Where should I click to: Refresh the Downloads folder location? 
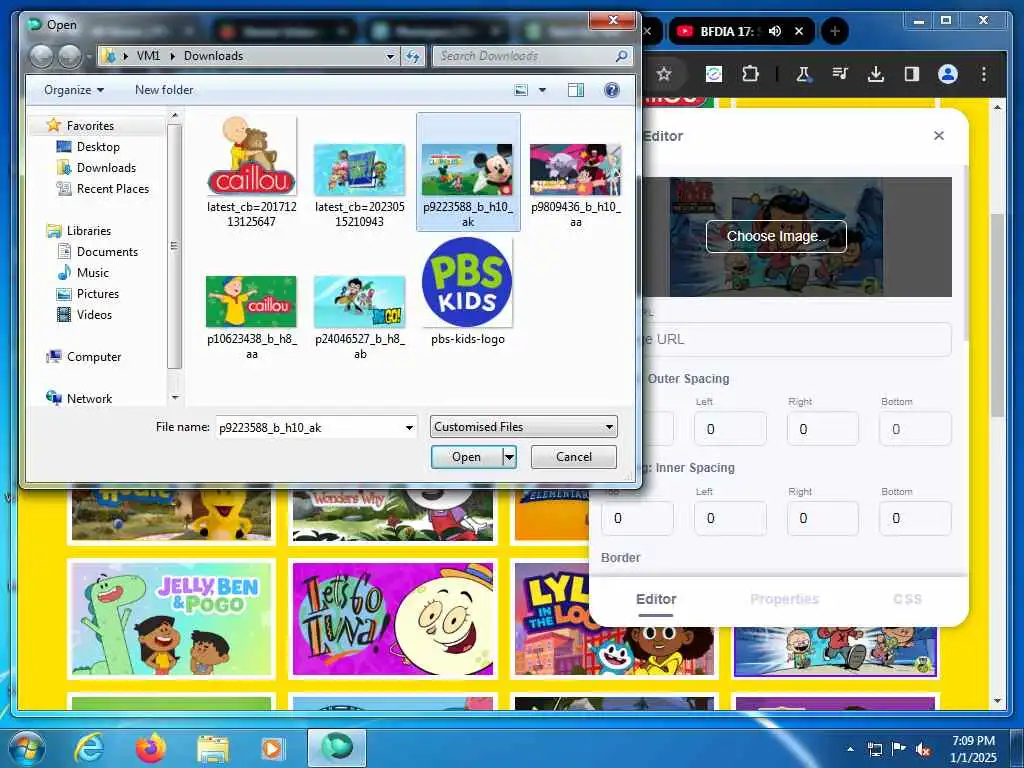tap(413, 56)
